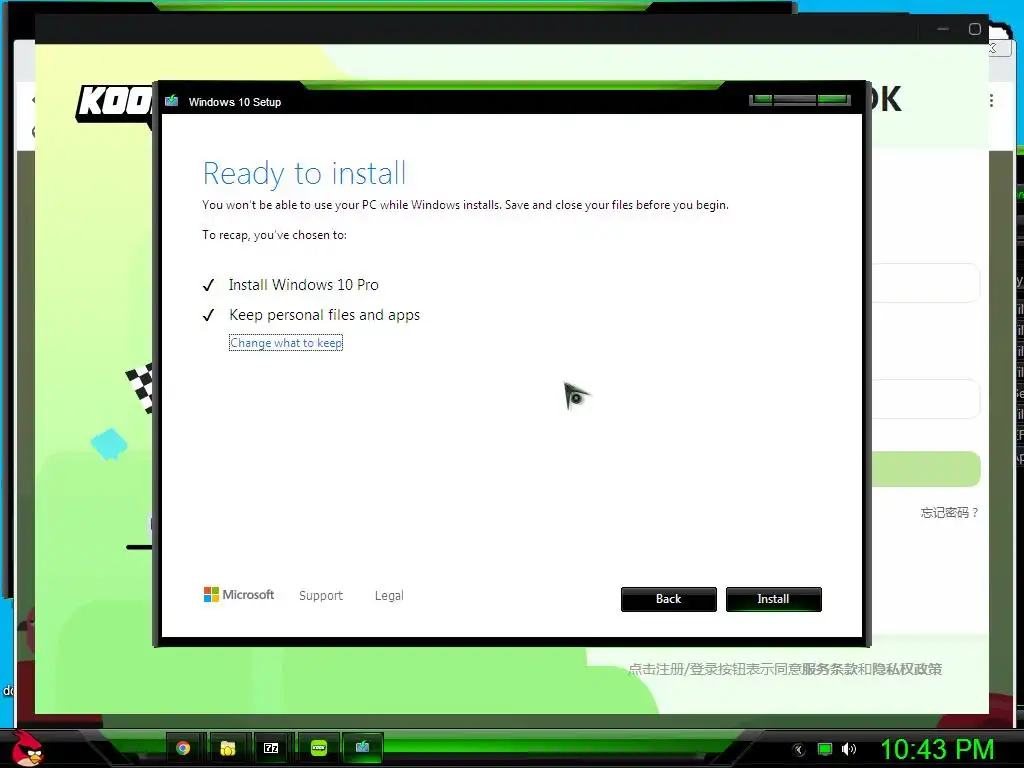Click the Keep personal files and apps text
The width and height of the screenshot is (1024, 768).
point(325,315)
